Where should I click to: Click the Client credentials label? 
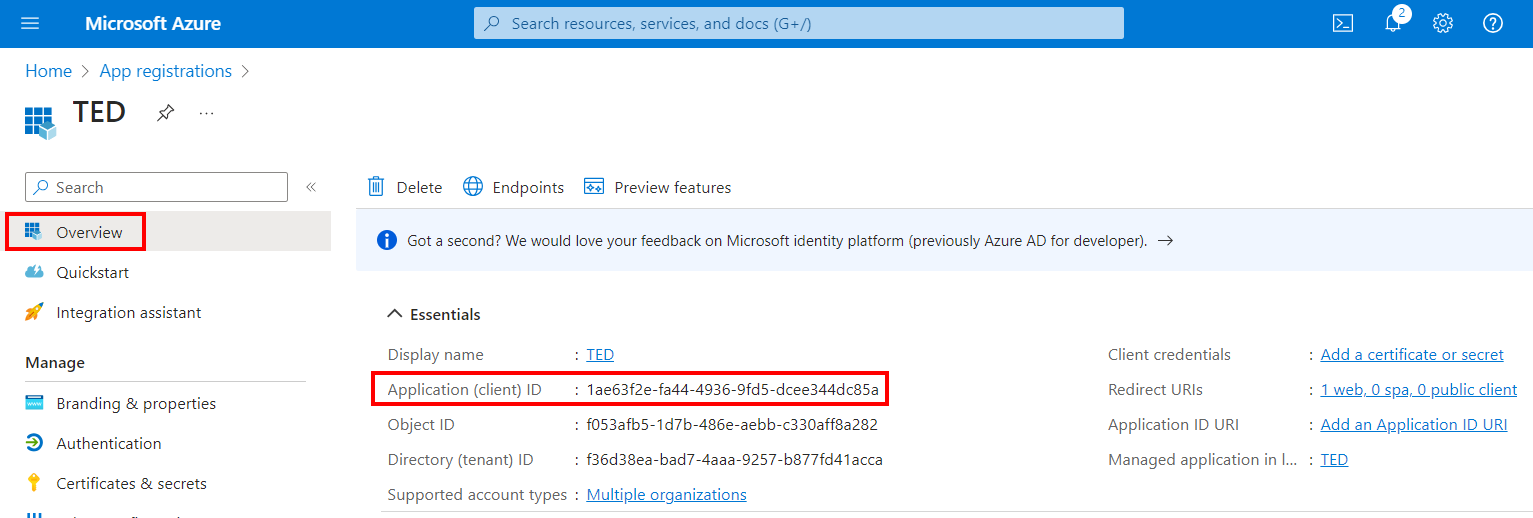[1169, 355]
